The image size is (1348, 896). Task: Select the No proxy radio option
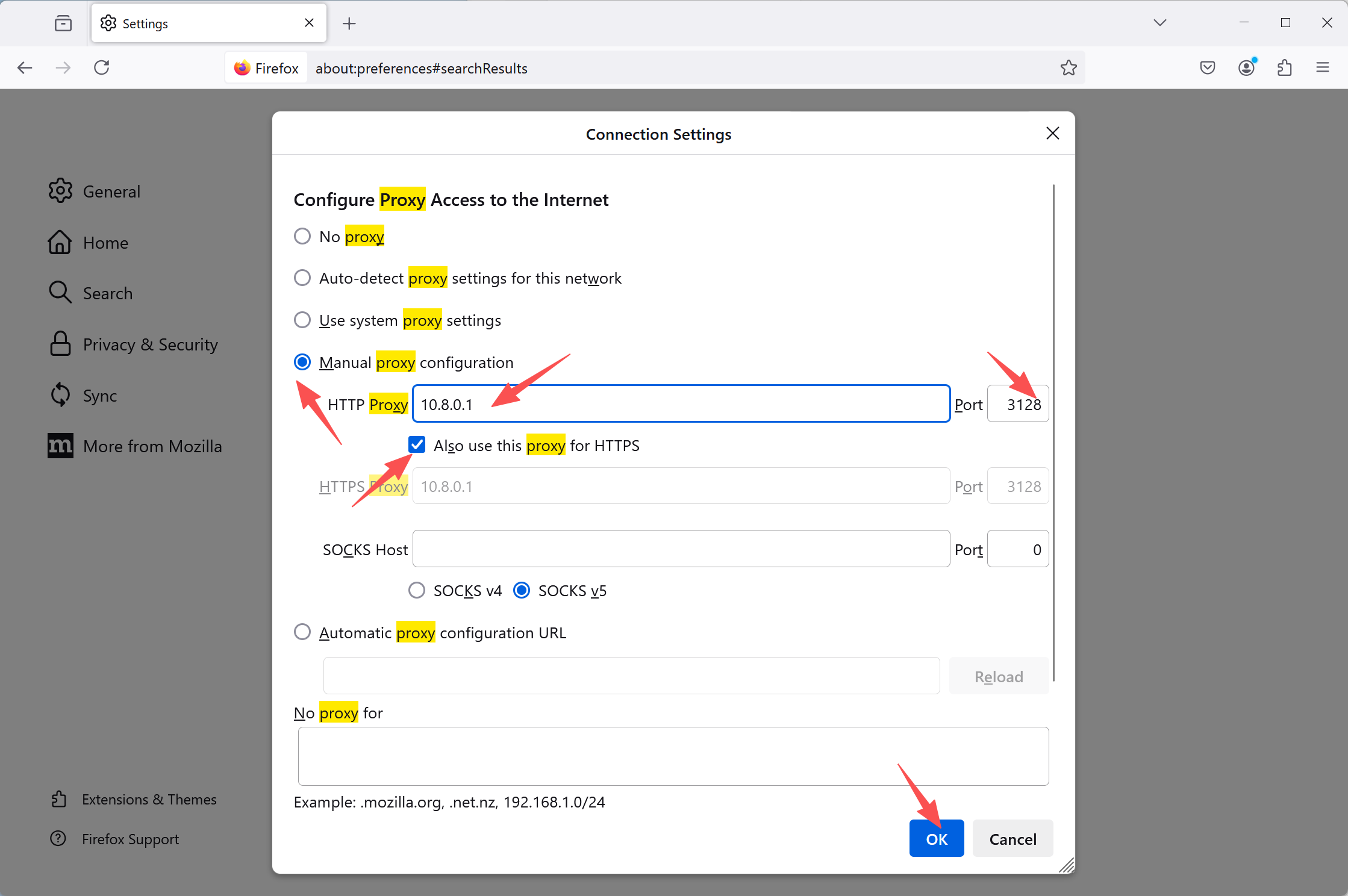(302, 236)
